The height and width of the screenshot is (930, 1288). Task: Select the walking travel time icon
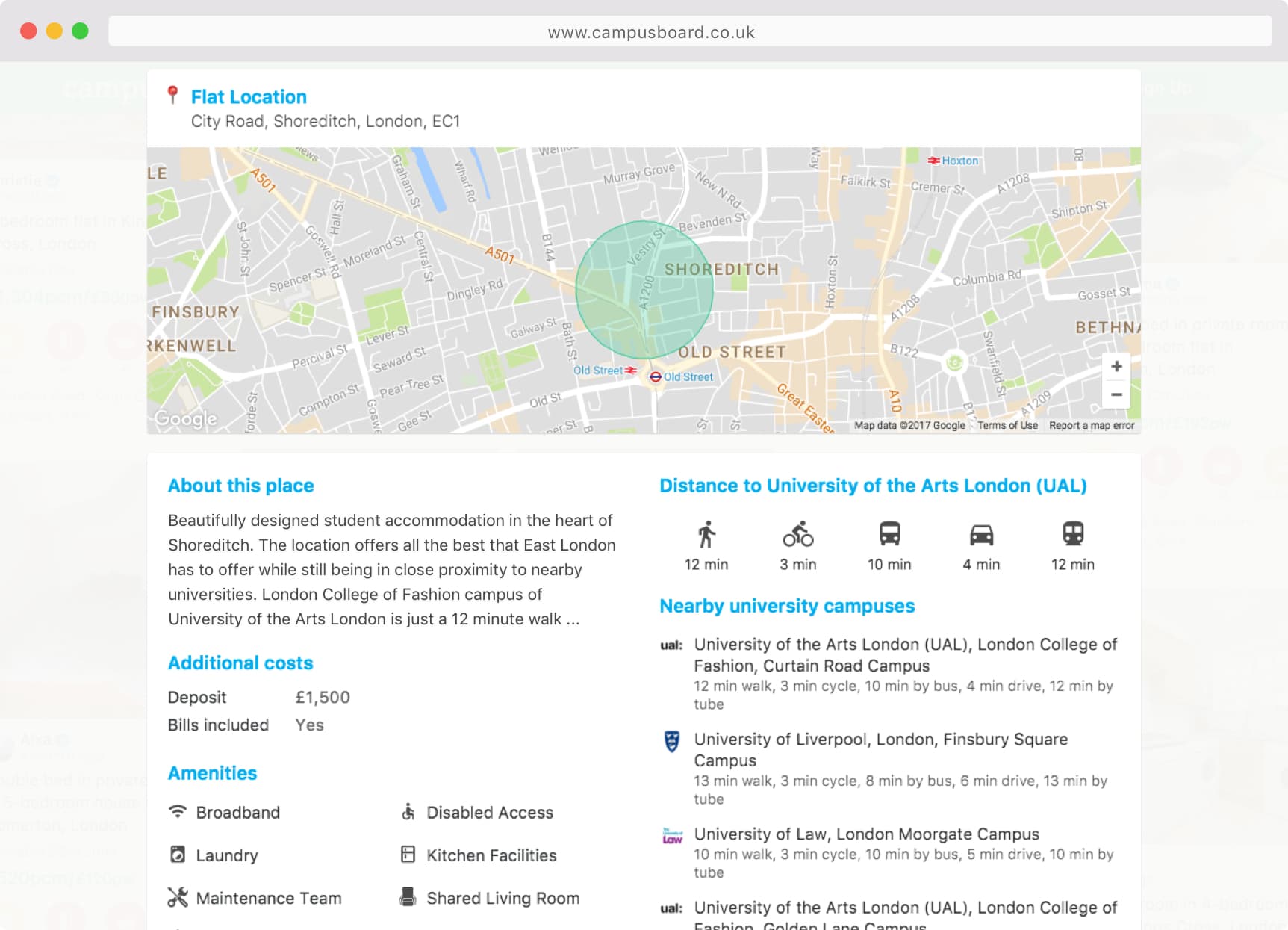[706, 534]
